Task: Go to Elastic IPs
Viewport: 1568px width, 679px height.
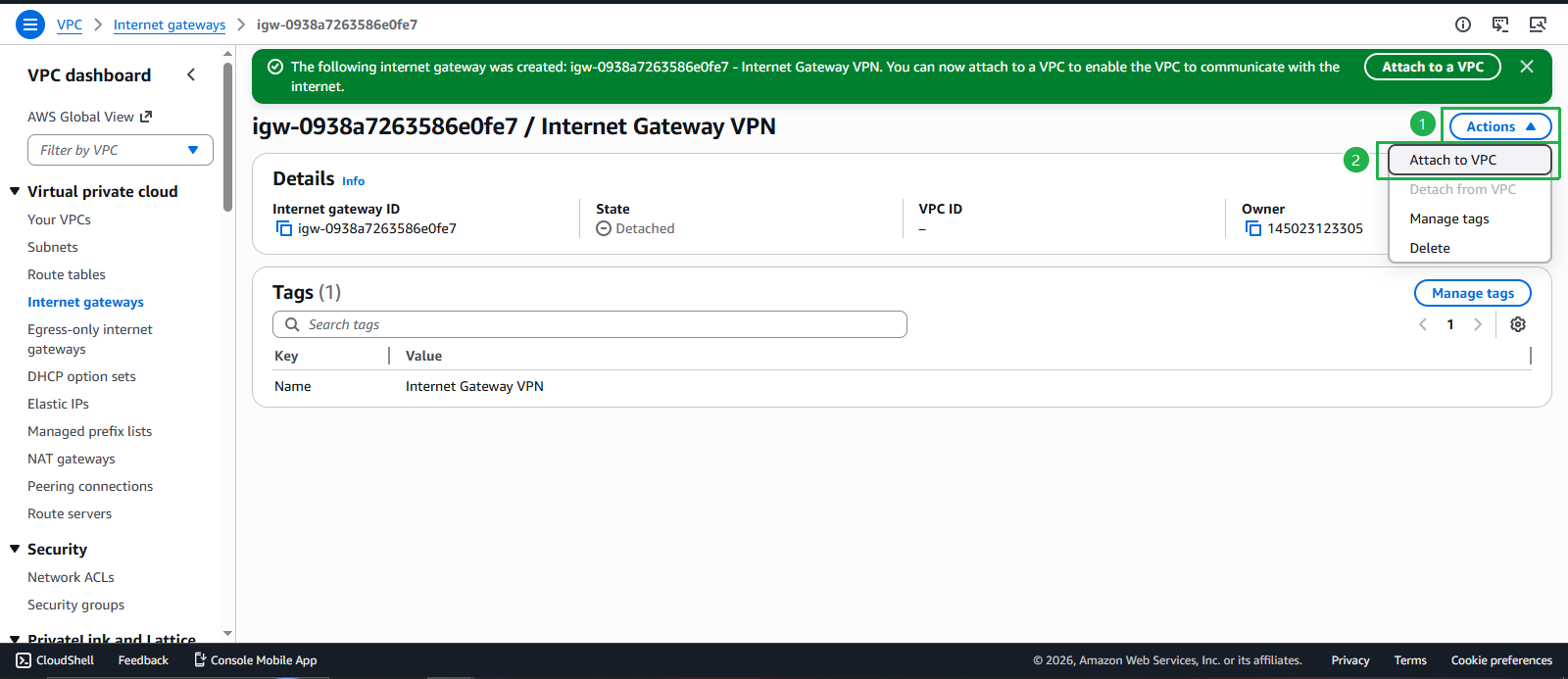Action: [x=58, y=404]
